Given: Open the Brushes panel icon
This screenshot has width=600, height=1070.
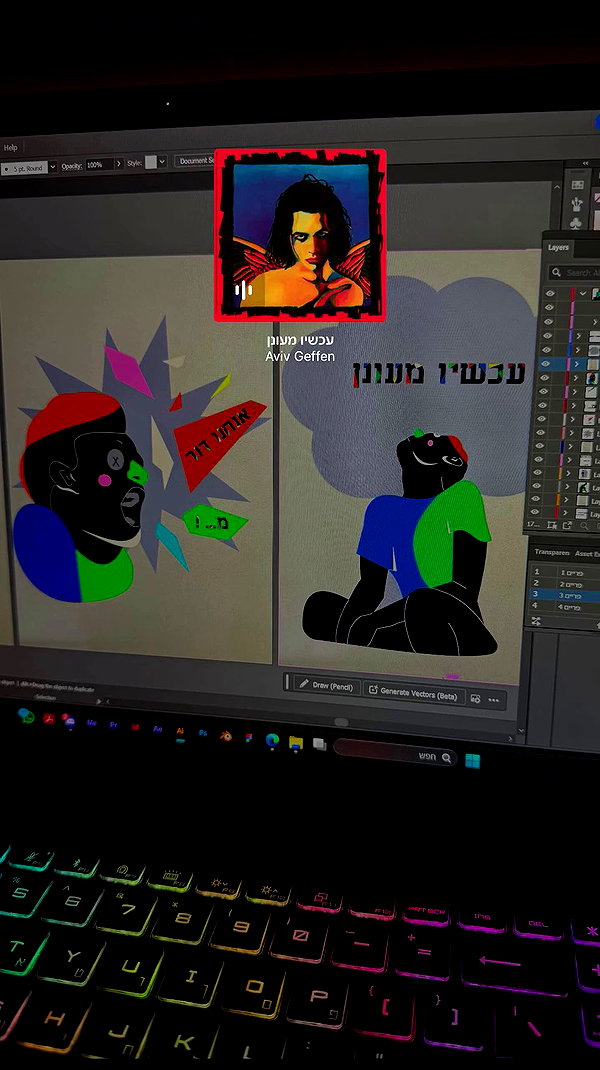Looking at the screenshot, I should (x=577, y=204).
